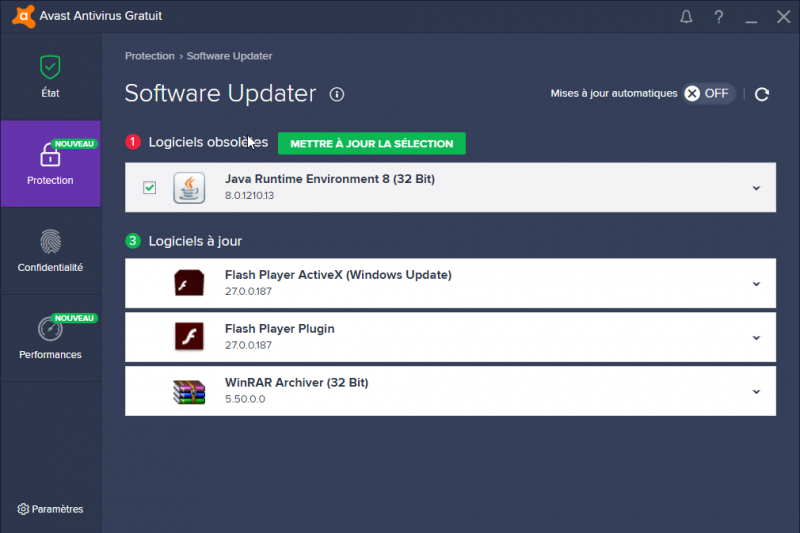
Task: Click Flash Player ActiveX (Windows Update) title
Action: click(x=338, y=275)
